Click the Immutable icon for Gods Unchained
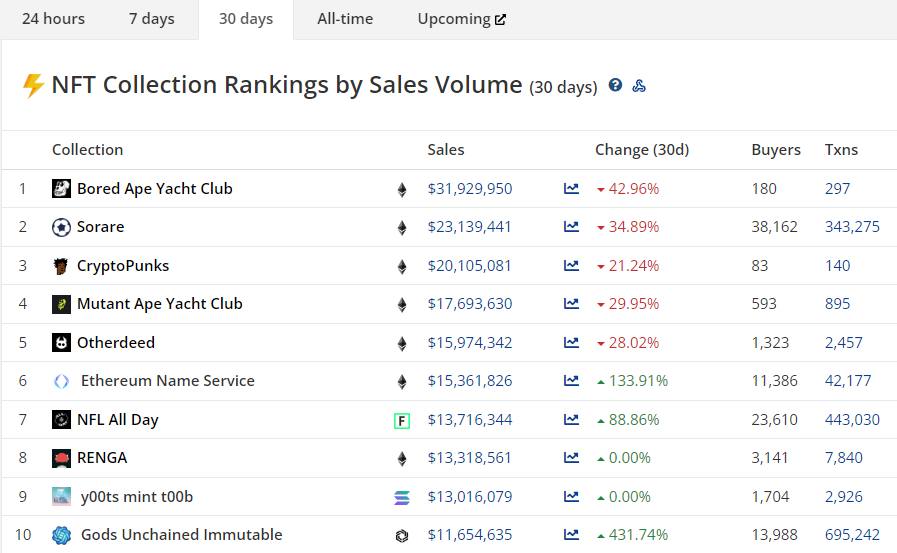897x553 pixels. click(x=402, y=536)
